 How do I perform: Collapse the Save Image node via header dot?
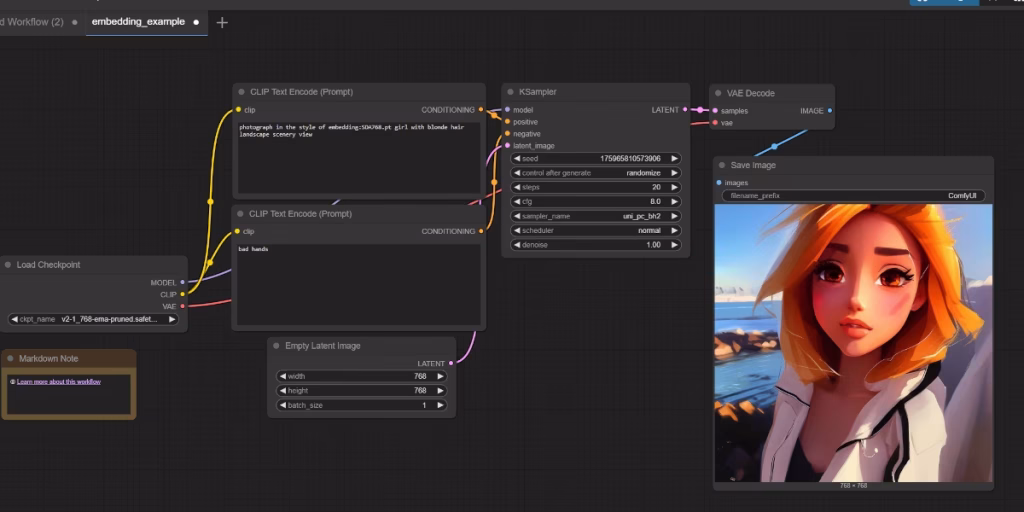[x=722, y=165]
